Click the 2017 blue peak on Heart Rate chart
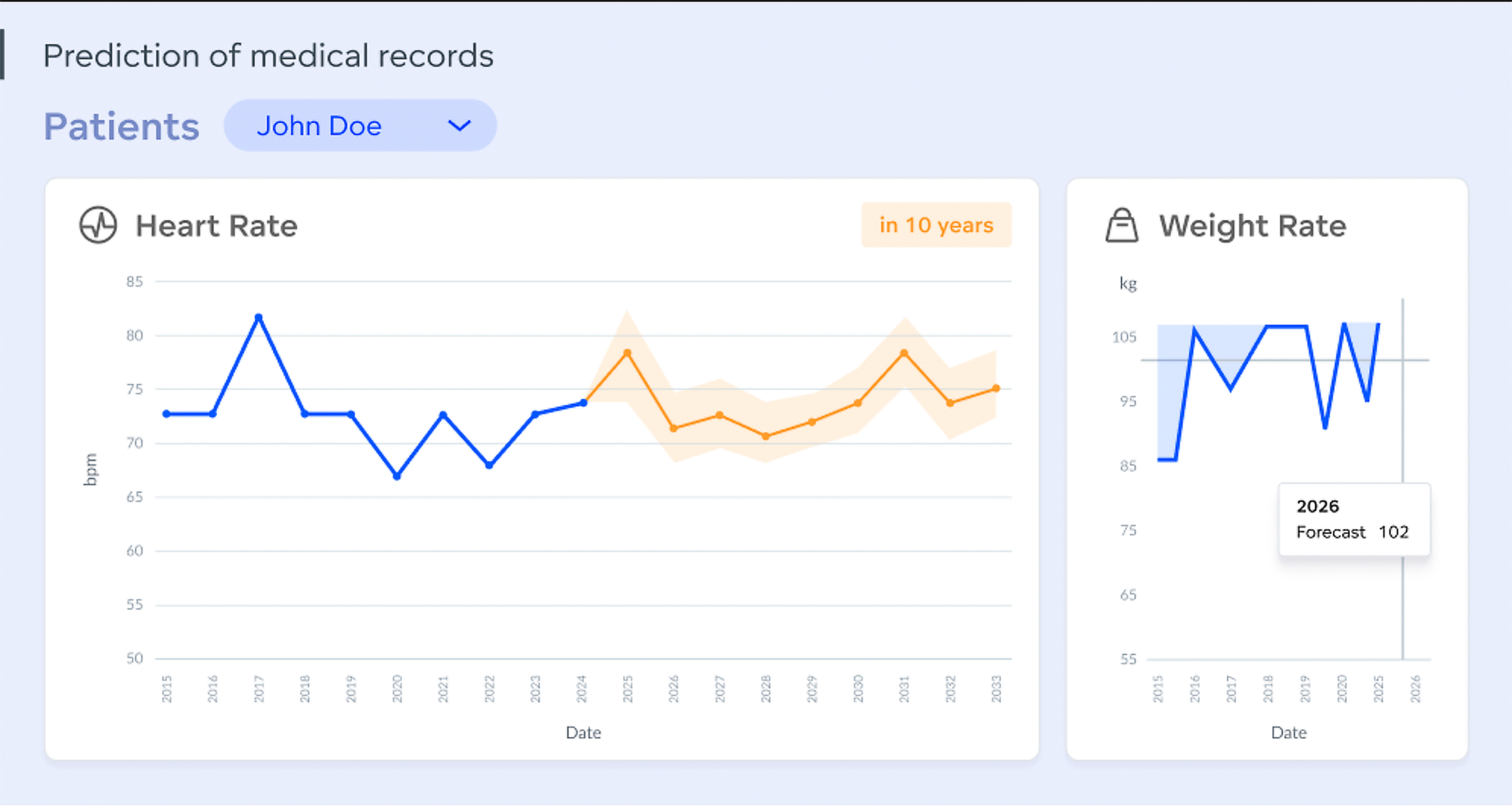 click(x=258, y=318)
